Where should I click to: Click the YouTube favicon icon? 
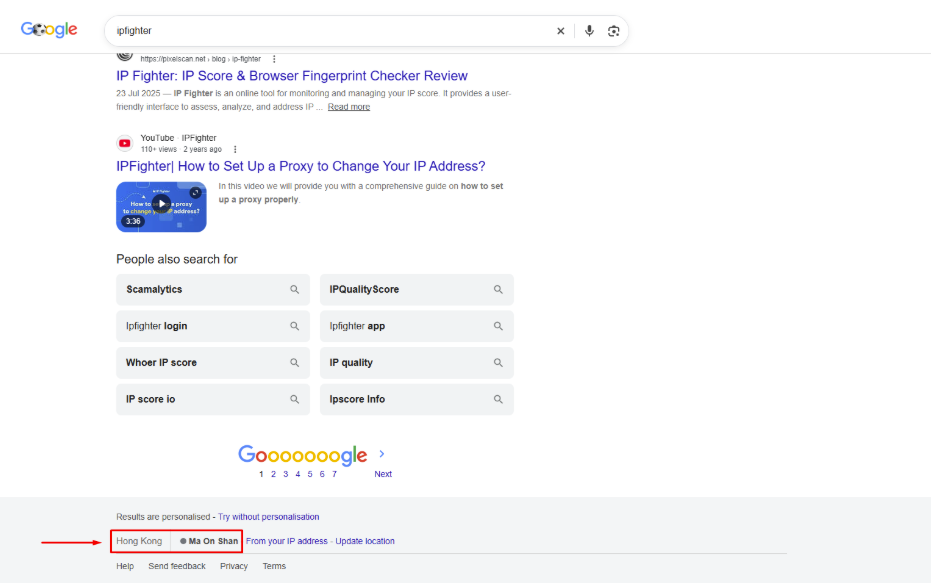click(125, 143)
